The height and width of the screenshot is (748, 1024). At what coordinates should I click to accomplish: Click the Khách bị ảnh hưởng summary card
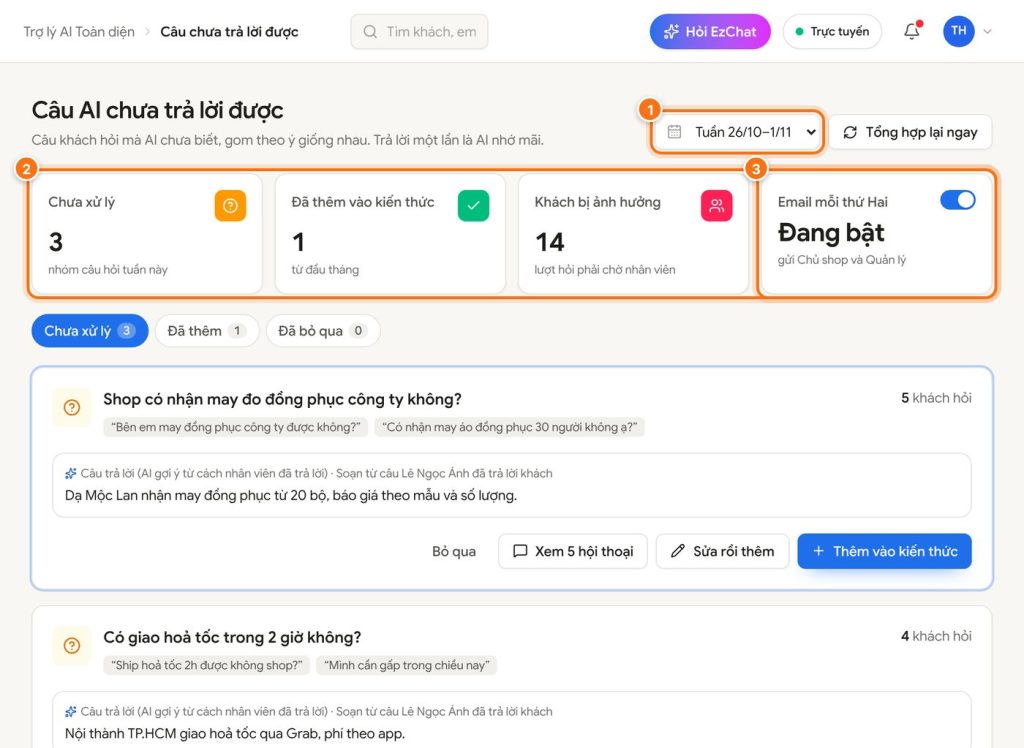pyautogui.click(x=633, y=234)
